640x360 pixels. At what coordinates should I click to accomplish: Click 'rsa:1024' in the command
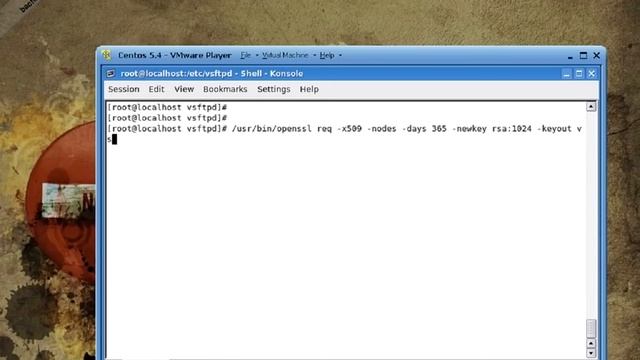pyautogui.click(x=511, y=129)
